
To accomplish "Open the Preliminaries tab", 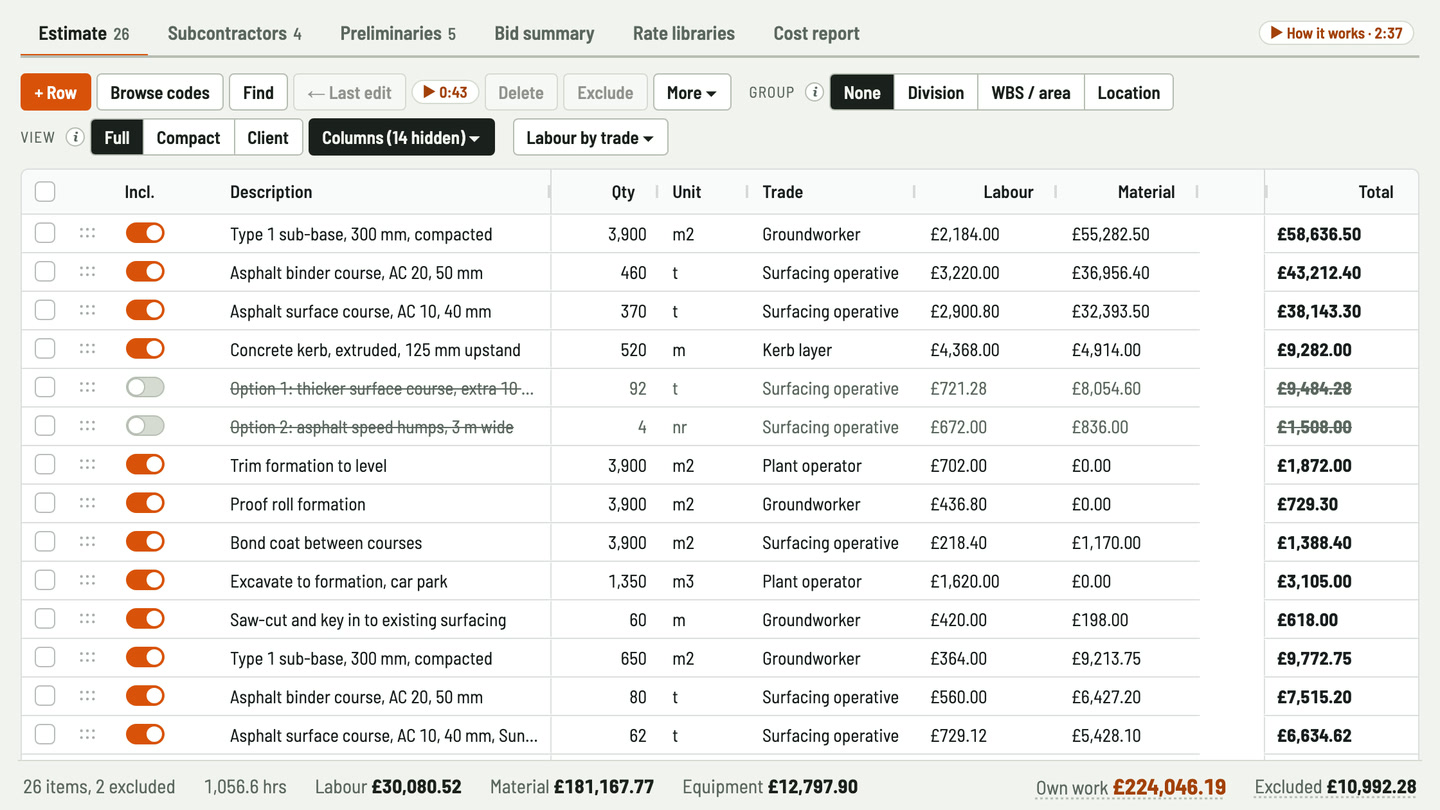I will click(398, 33).
